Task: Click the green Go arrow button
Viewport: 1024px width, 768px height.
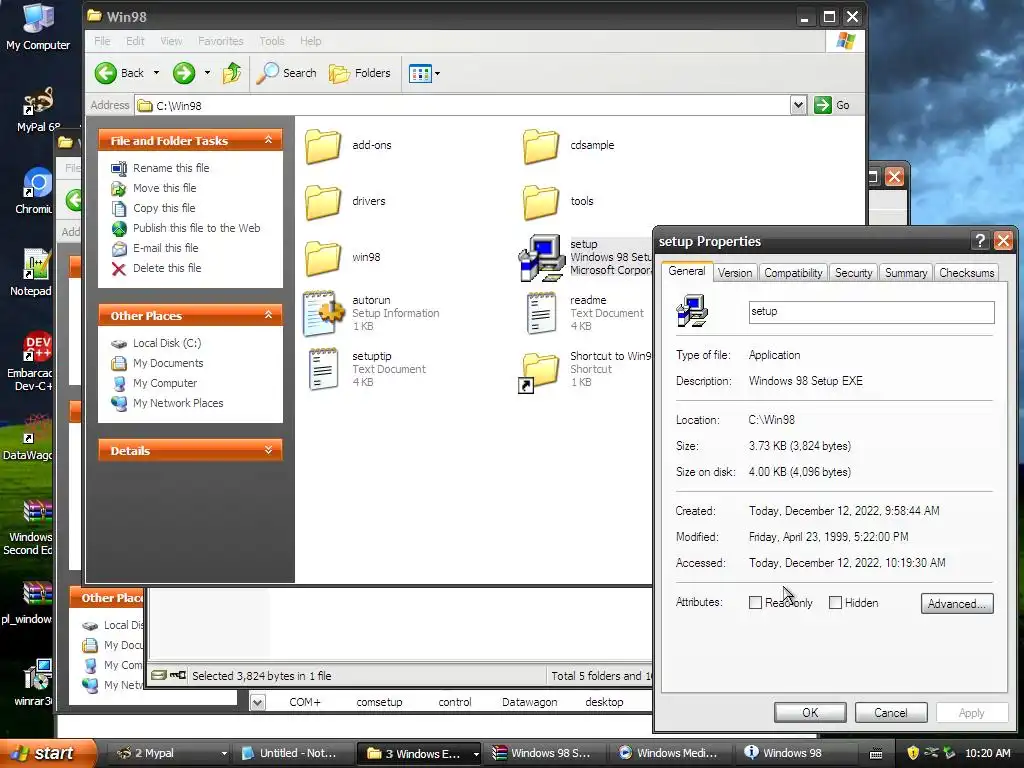Action: 822,105
